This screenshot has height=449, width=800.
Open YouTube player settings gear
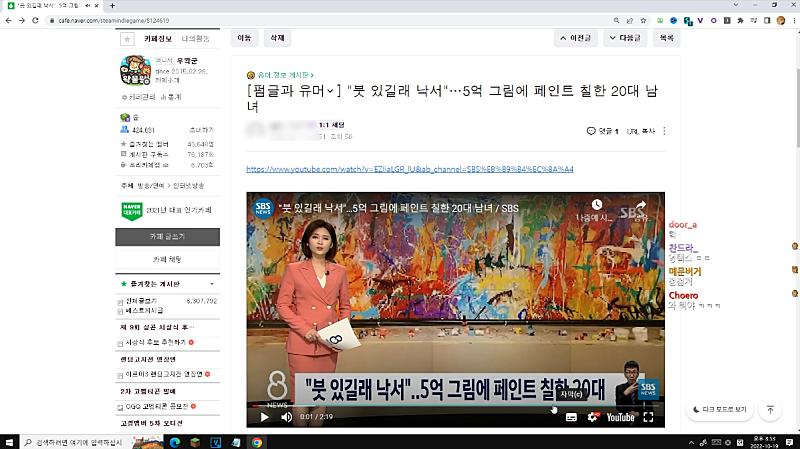coord(591,417)
